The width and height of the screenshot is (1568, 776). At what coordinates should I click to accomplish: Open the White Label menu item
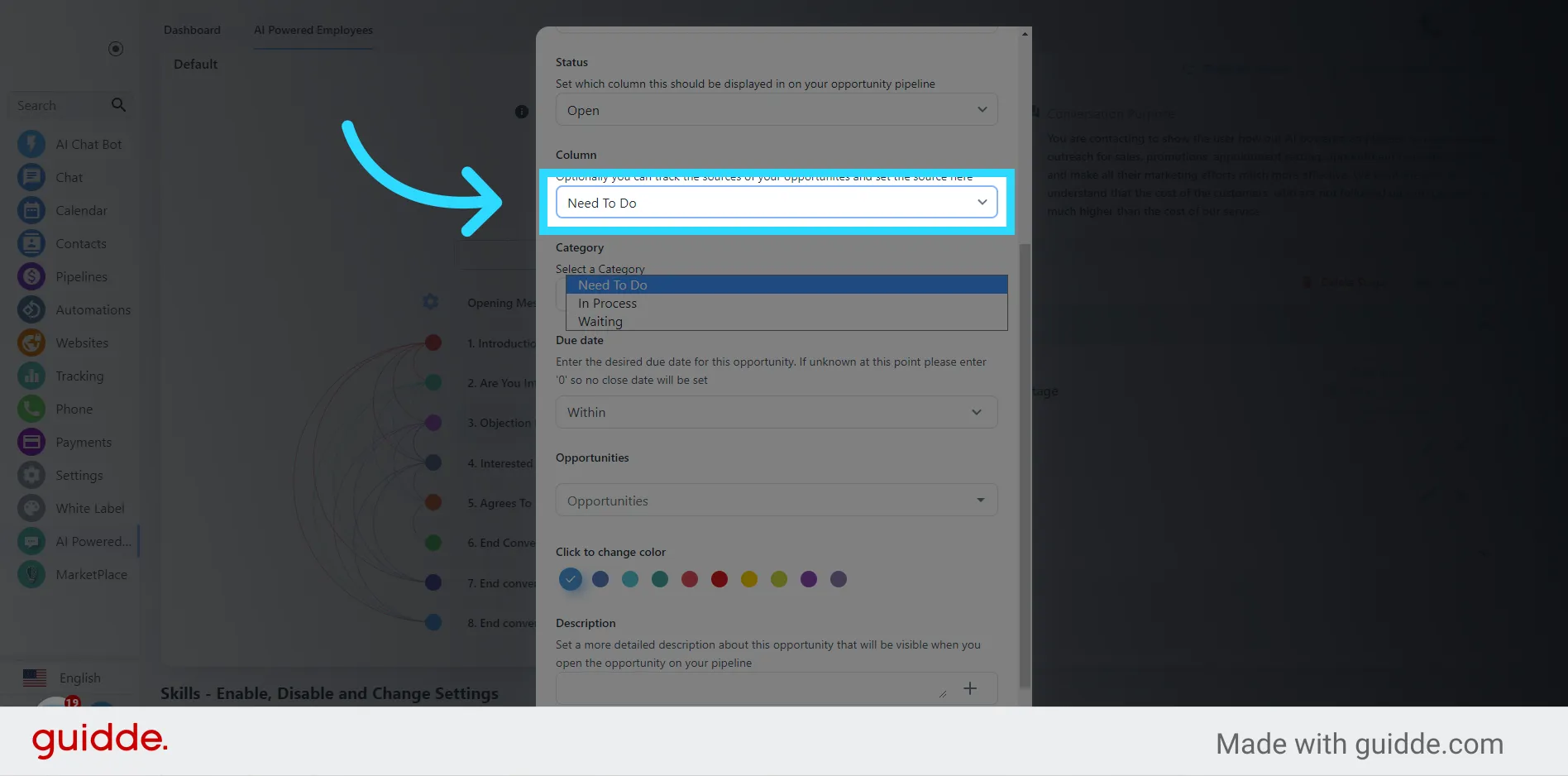(90, 508)
